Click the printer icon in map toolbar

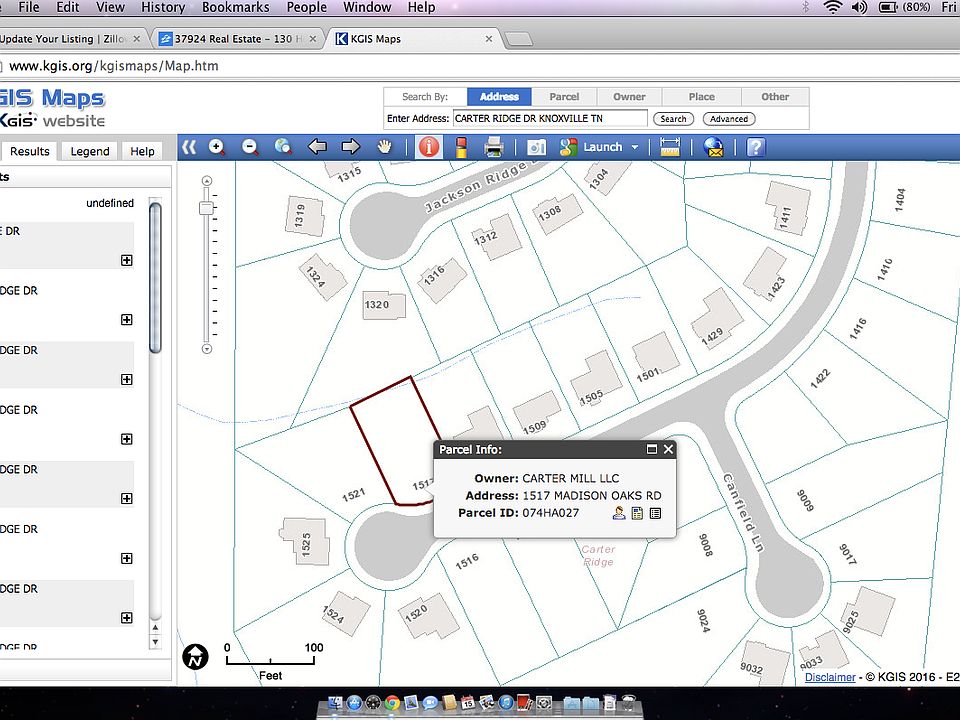493,148
